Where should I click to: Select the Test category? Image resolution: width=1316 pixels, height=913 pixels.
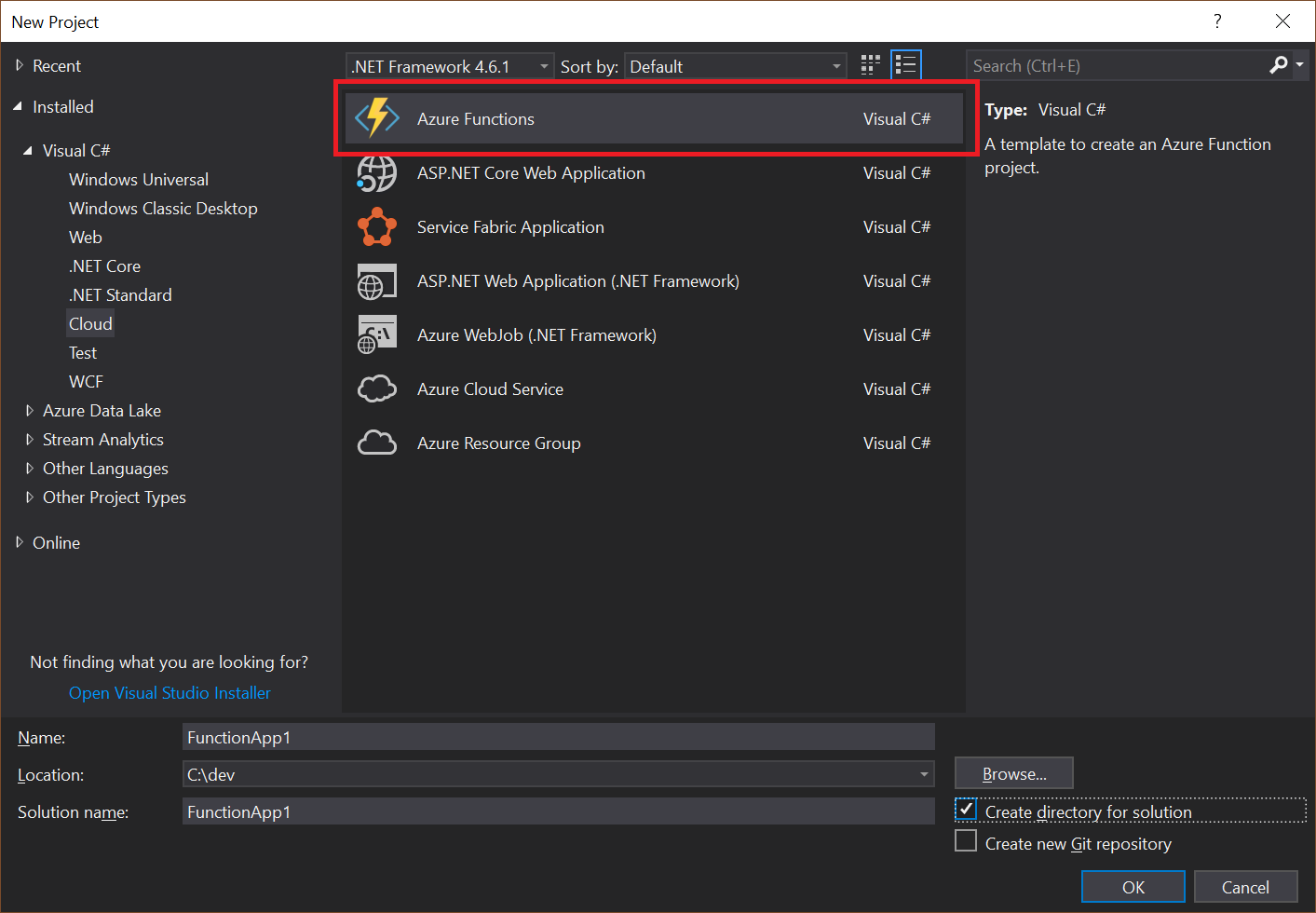click(83, 352)
